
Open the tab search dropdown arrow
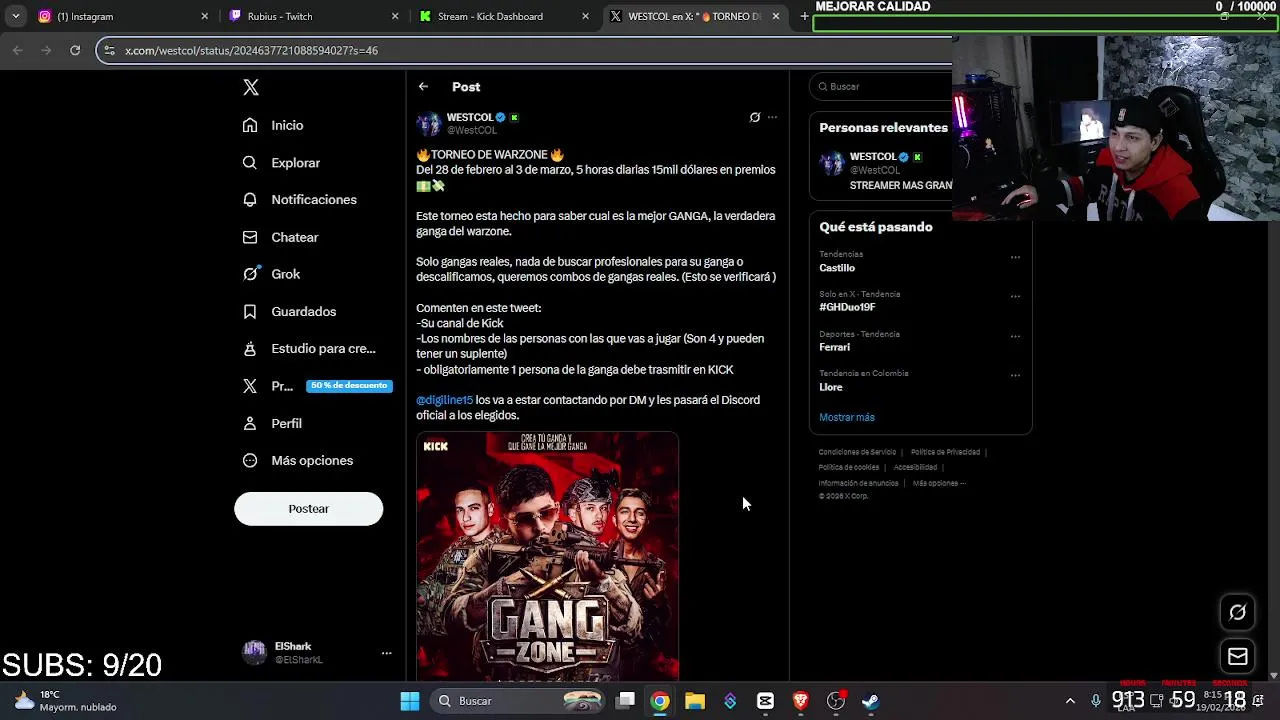click(15, 16)
